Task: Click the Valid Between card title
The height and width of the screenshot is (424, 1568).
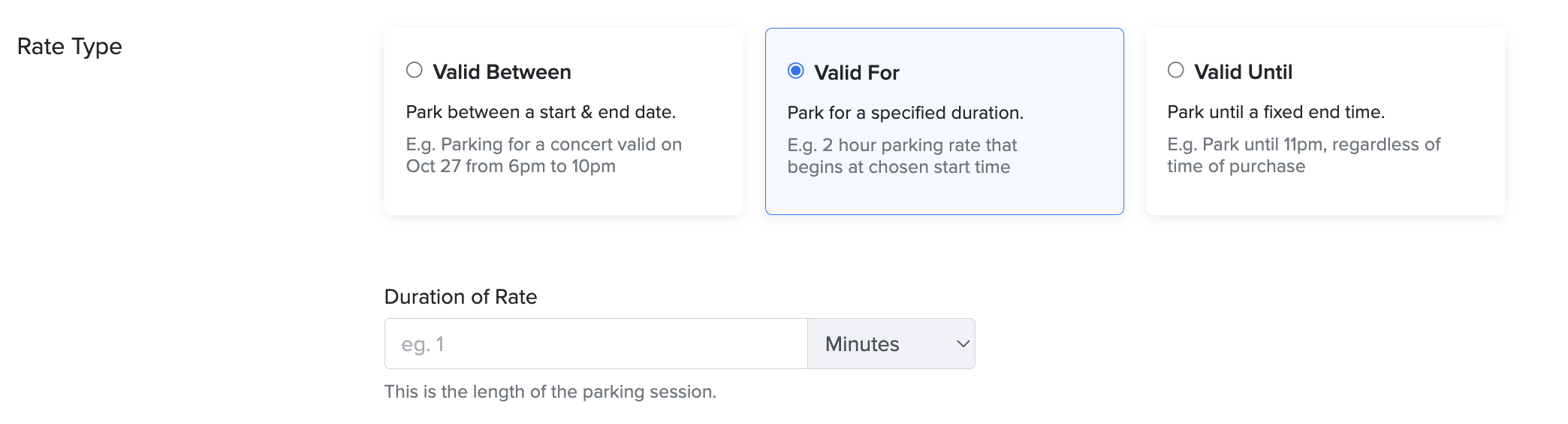Action: pyautogui.click(x=502, y=72)
